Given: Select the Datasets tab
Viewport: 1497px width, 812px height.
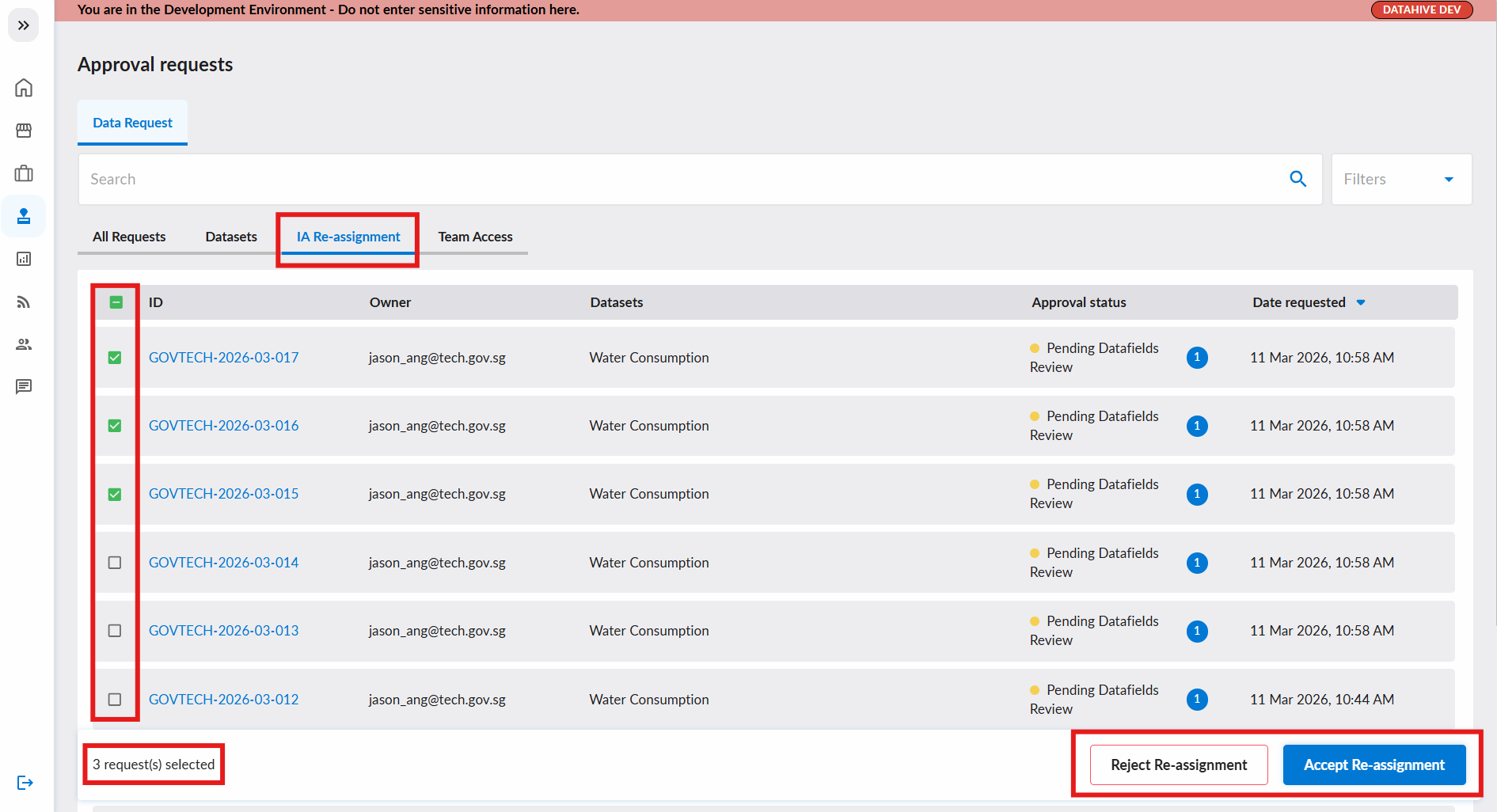Looking at the screenshot, I should [x=231, y=237].
